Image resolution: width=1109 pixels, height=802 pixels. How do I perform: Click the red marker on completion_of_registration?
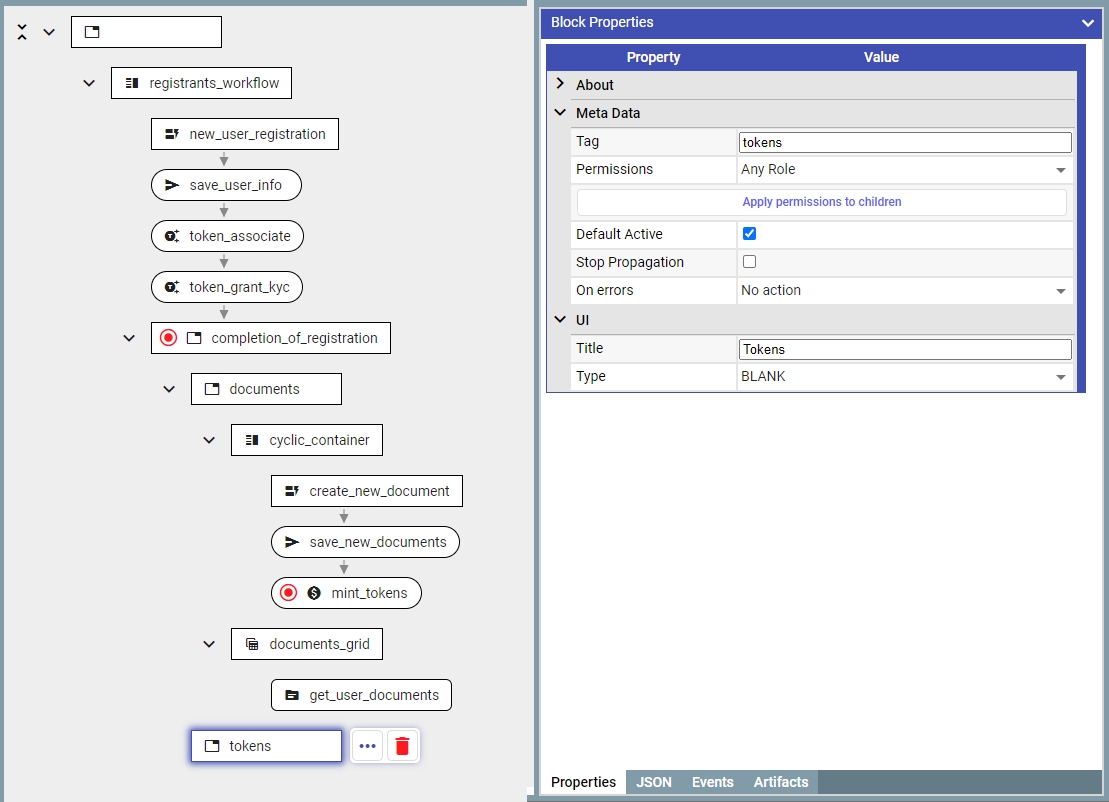168,338
